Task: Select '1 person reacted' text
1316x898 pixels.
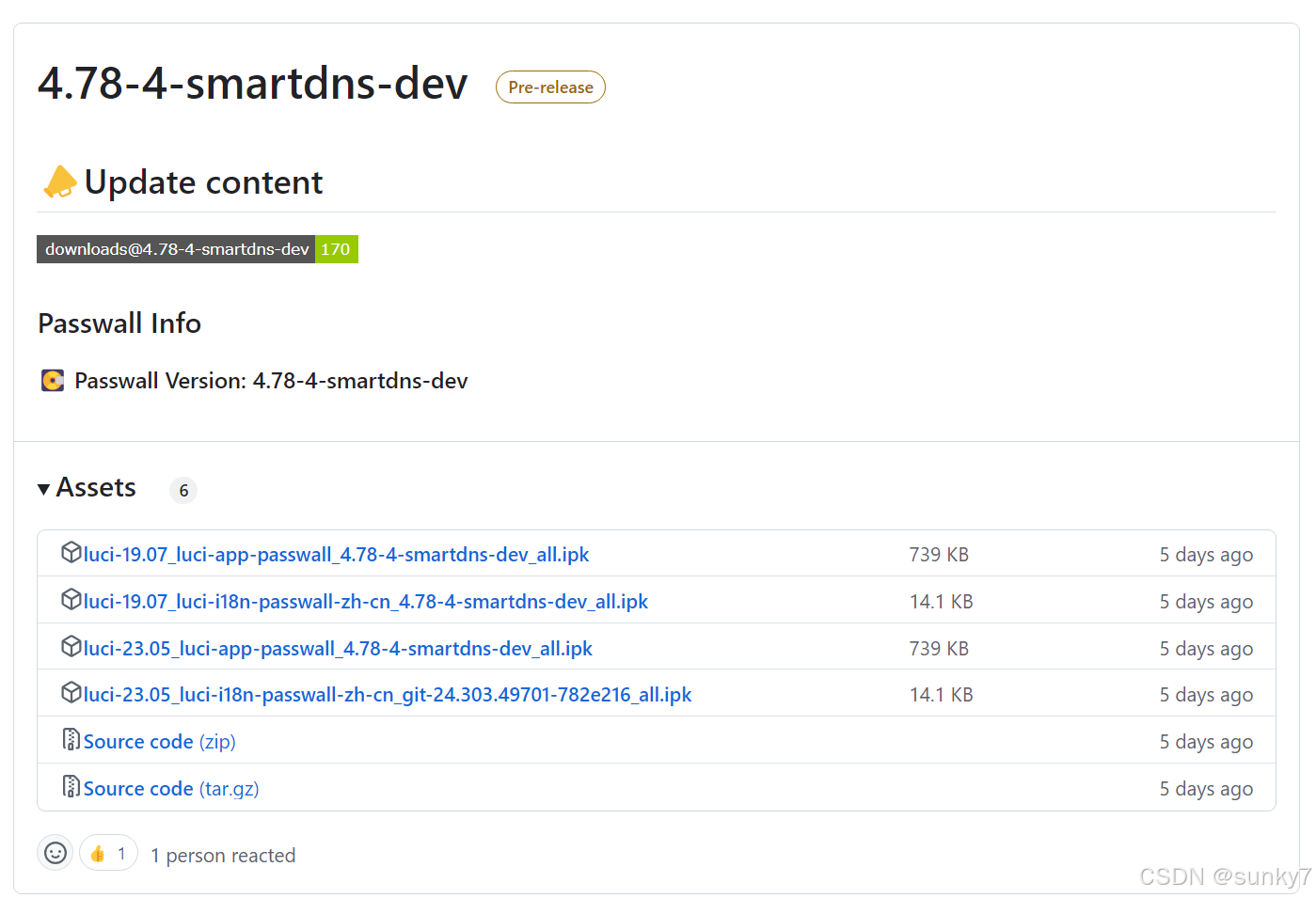Action: [223, 856]
